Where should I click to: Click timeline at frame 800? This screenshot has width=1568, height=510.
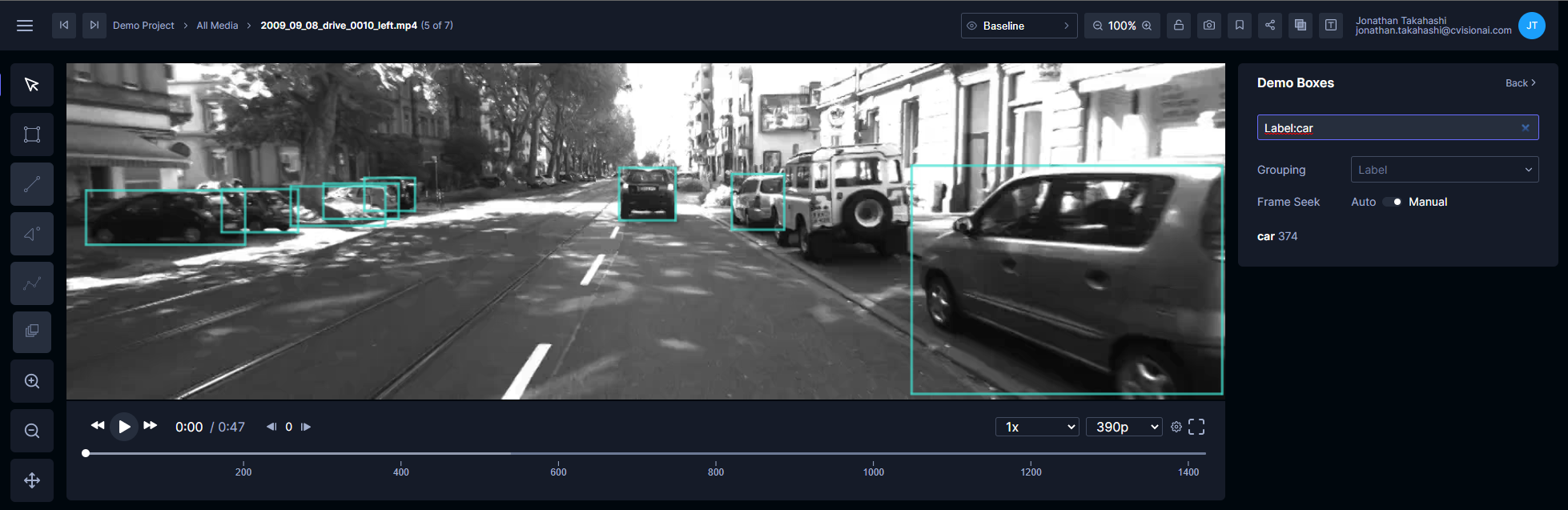point(716,454)
